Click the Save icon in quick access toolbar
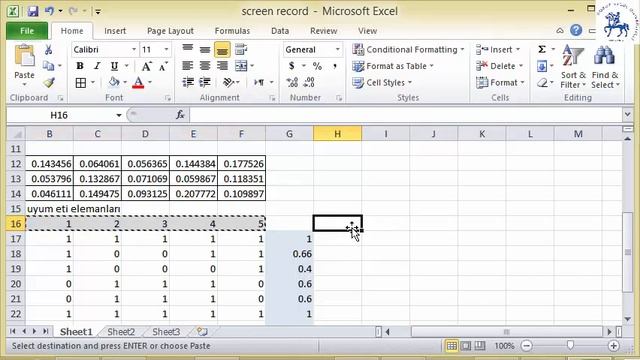The image size is (640, 360). coord(32,11)
